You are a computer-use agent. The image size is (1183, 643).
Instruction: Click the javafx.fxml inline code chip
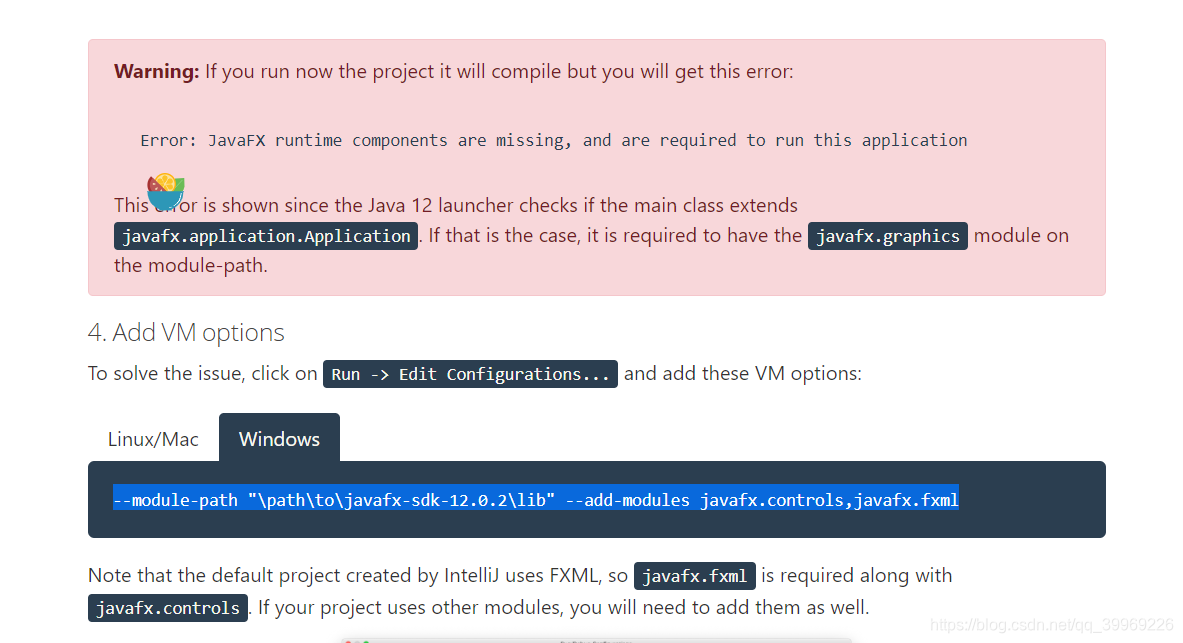(x=694, y=575)
